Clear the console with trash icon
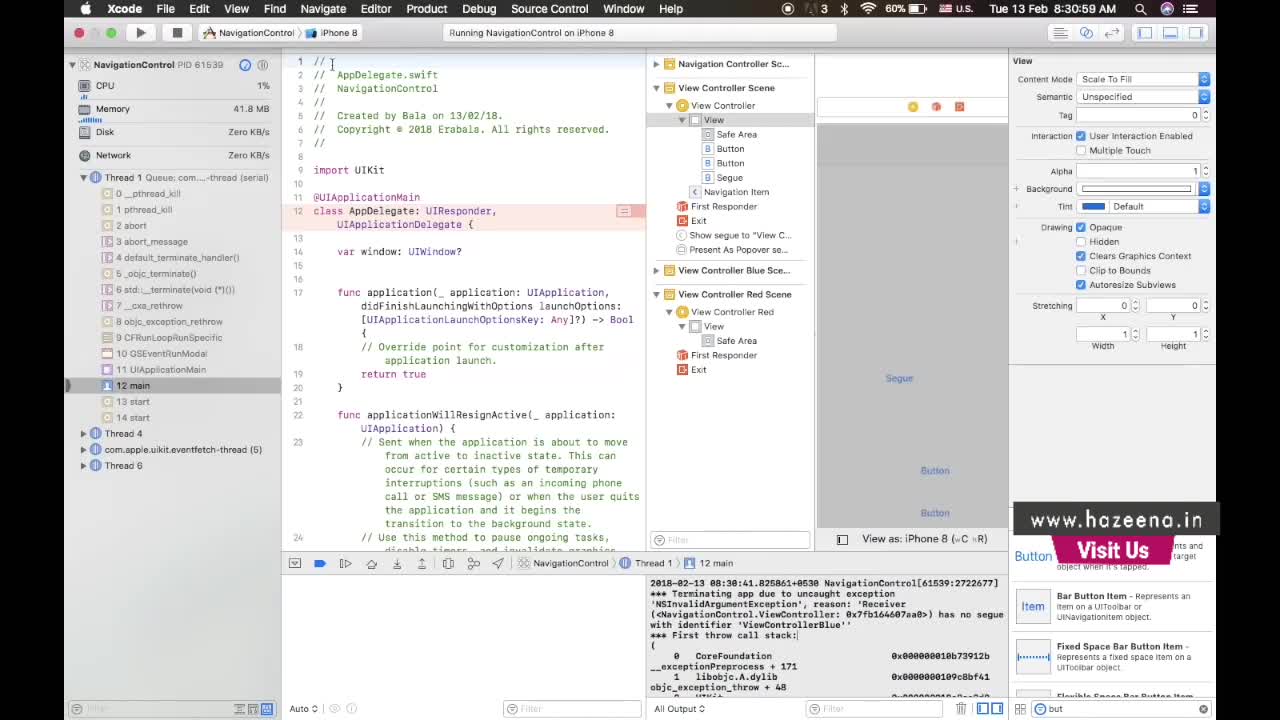 click(961, 709)
